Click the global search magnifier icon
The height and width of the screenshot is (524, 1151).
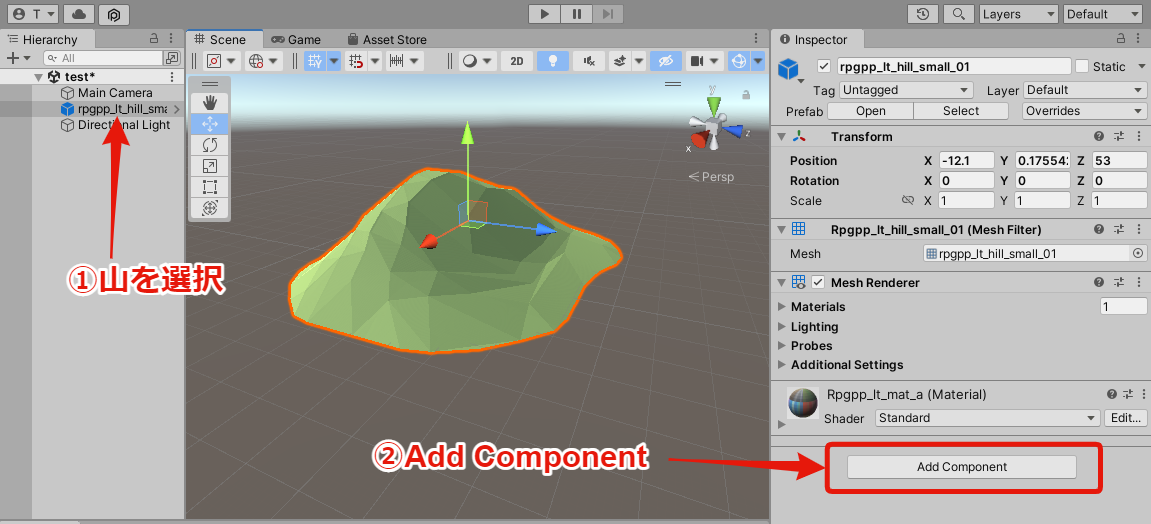pos(958,14)
